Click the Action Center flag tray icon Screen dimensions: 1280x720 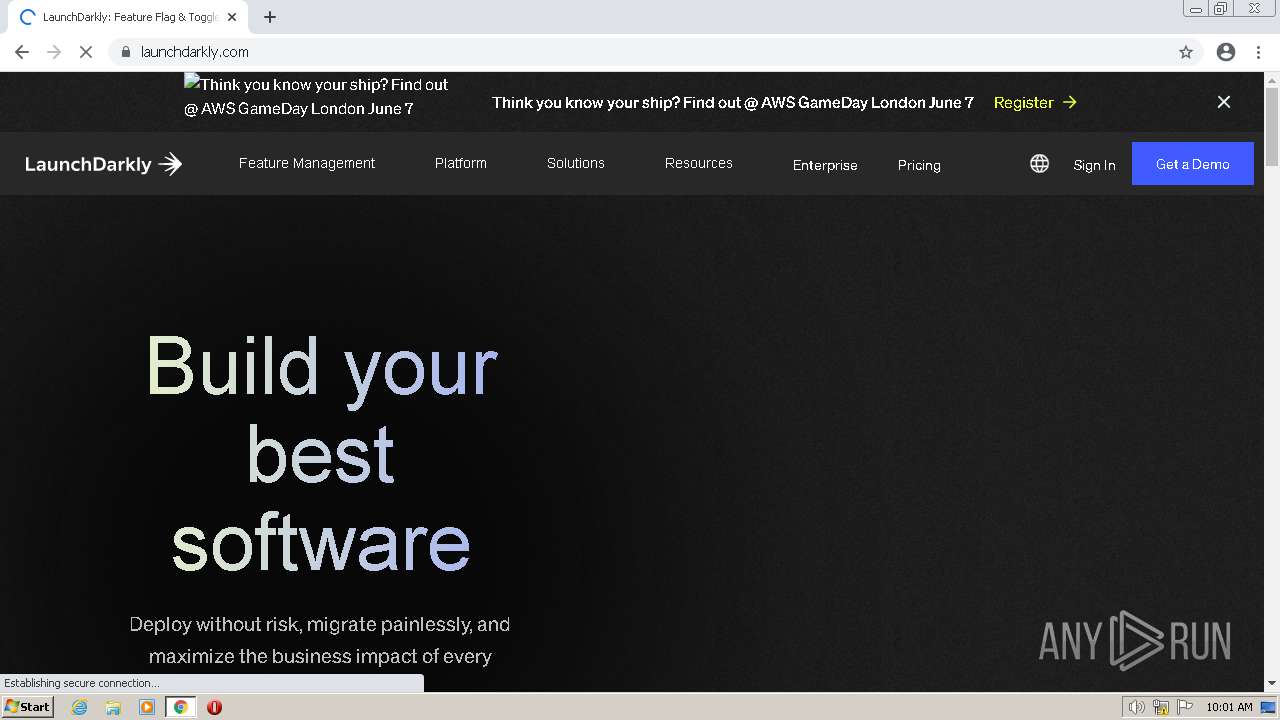(1184, 707)
